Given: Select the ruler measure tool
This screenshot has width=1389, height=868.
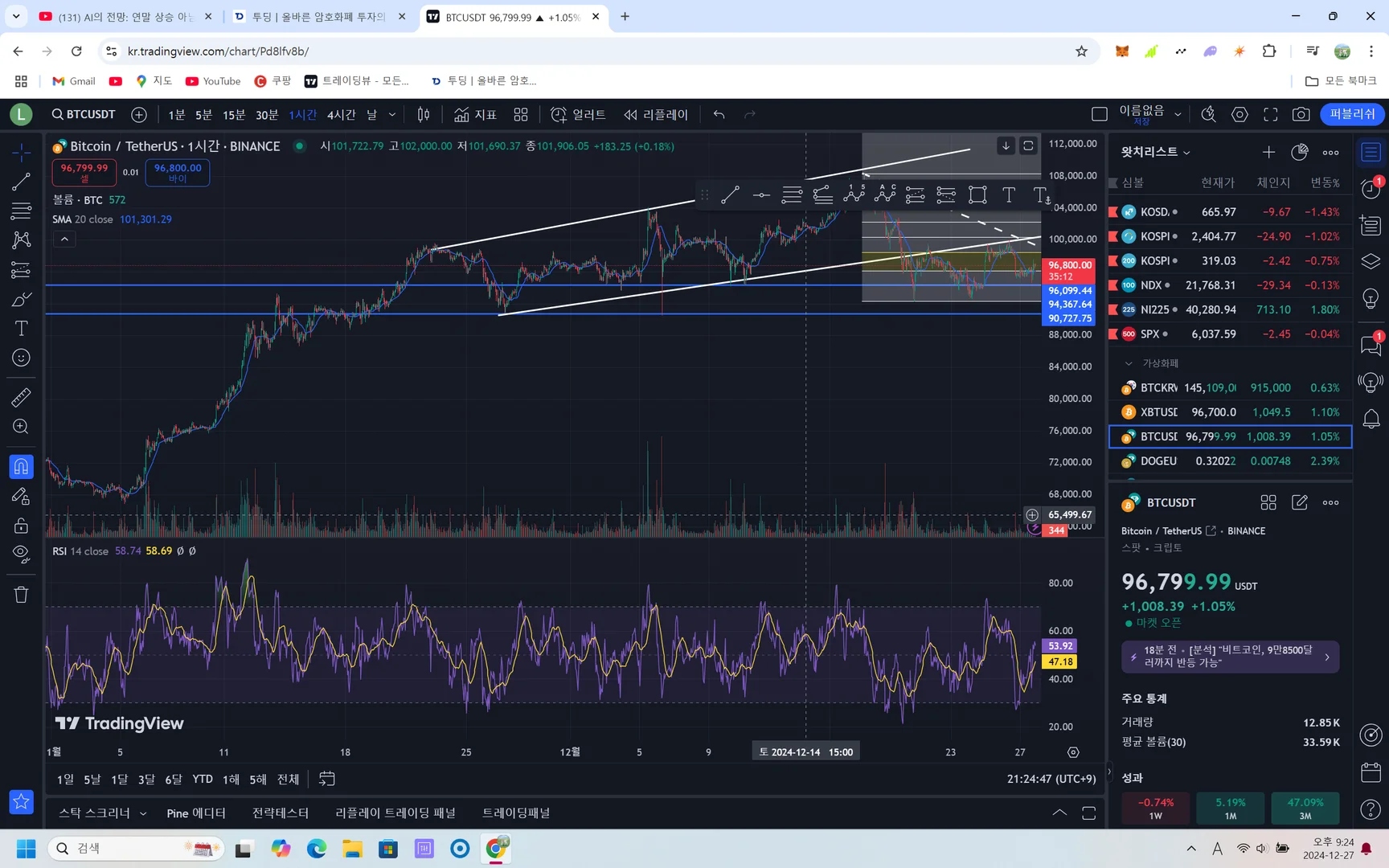Looking at the screenshot, I should pyautogui.click(x=21, y=397).
